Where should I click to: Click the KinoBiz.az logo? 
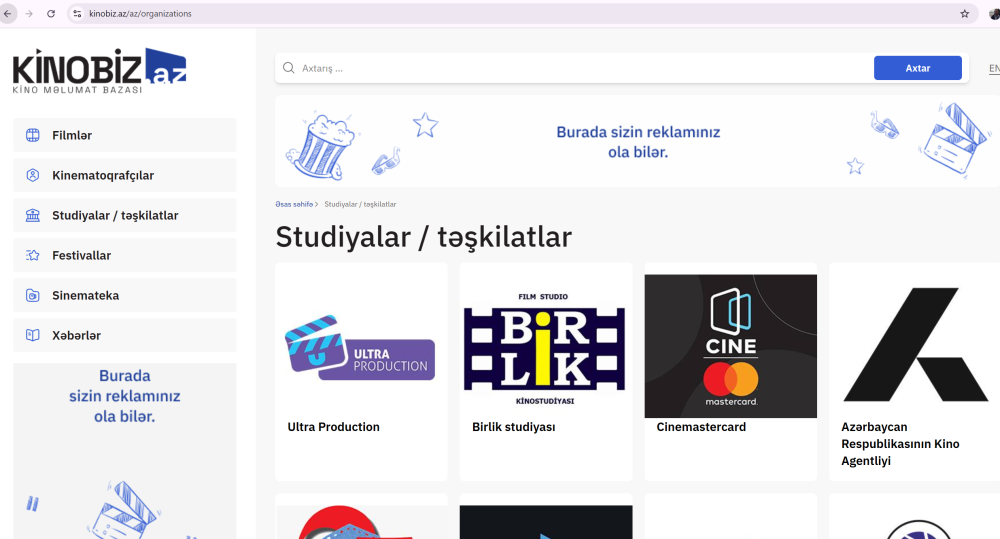click(x=99, y=70)
